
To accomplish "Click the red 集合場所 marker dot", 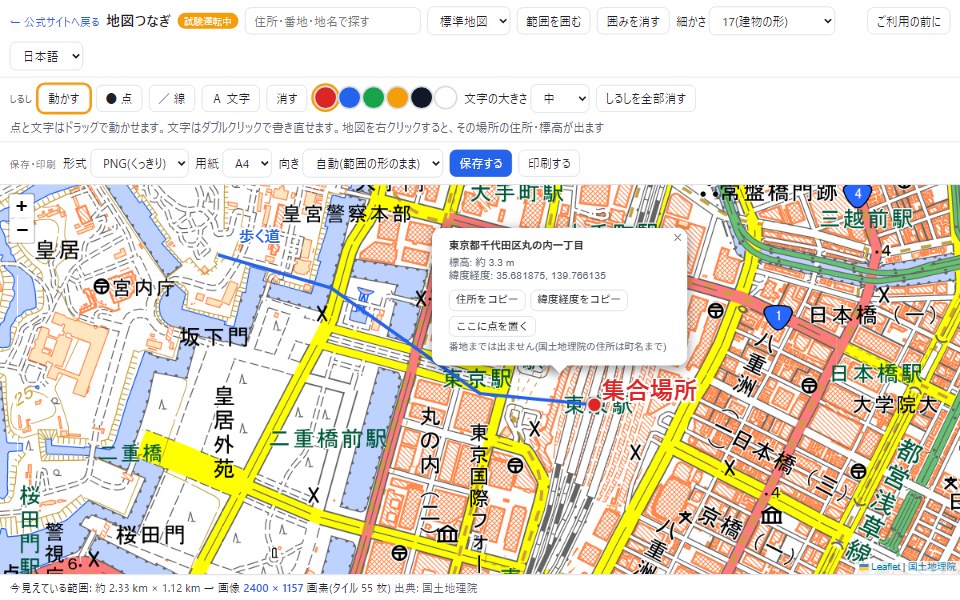I will [594, 404].
